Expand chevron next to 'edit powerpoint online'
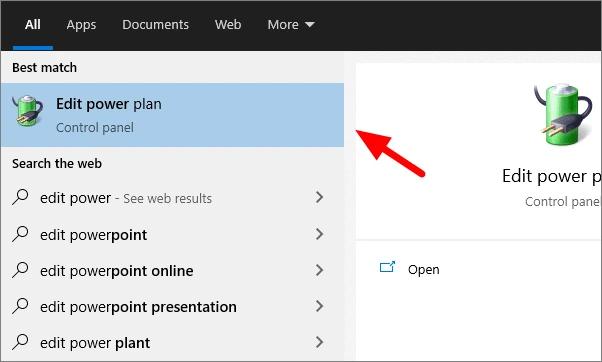The image size is (602, 362). tap(319, 270)
